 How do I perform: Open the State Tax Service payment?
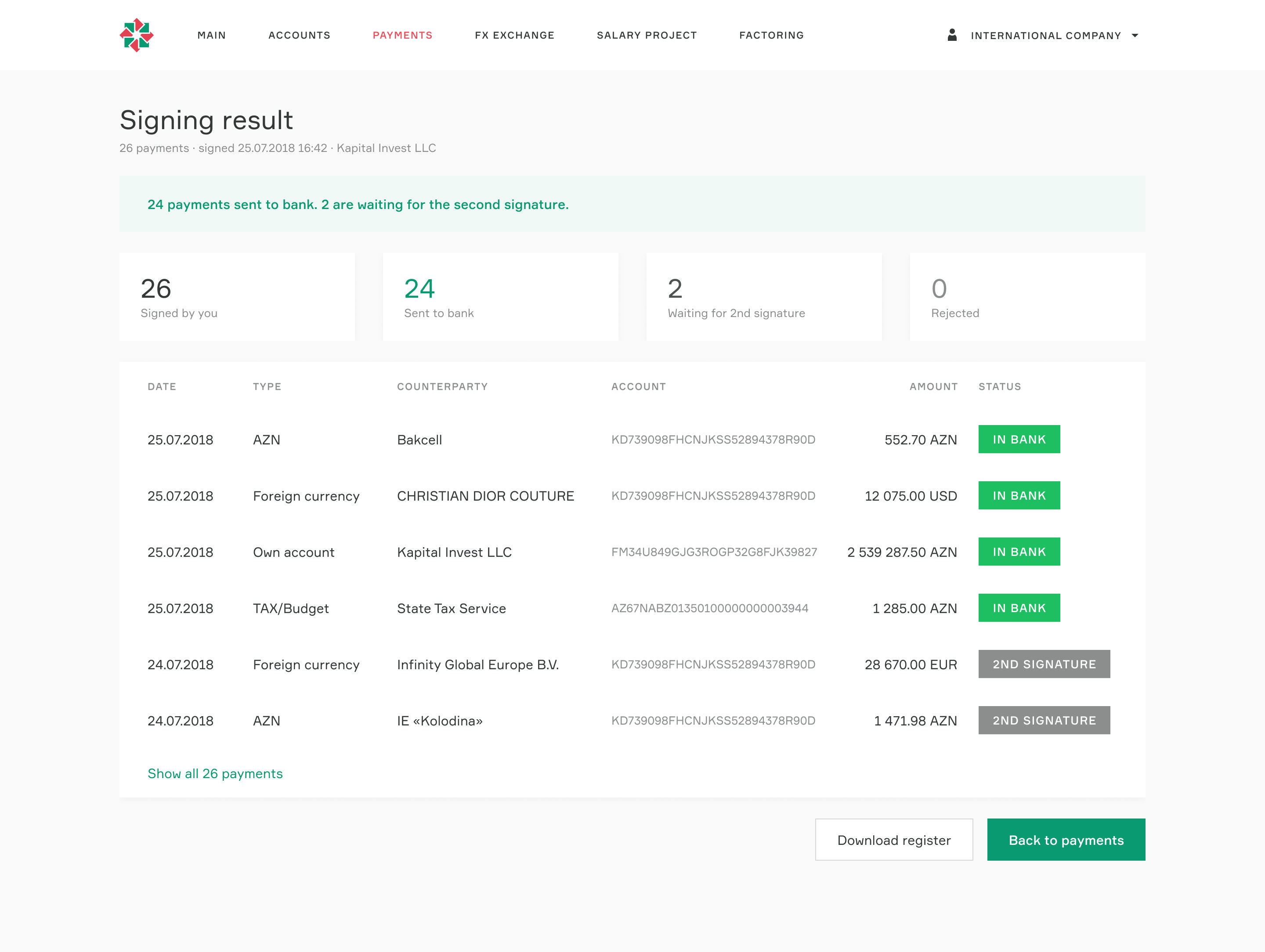[x=632, y=608]
